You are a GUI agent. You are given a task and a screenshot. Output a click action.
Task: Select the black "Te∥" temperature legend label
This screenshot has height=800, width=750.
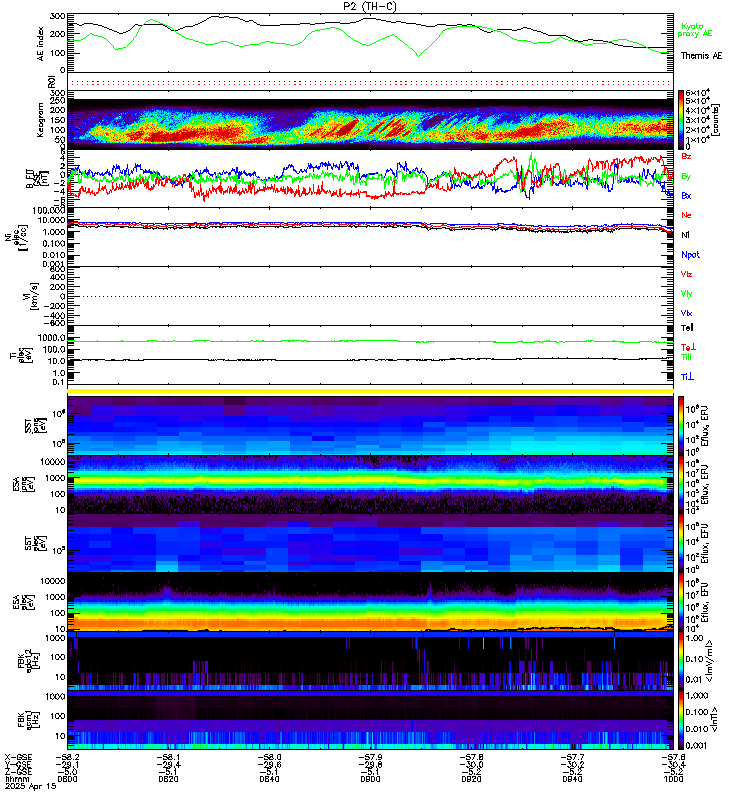(x=687, y=328)
